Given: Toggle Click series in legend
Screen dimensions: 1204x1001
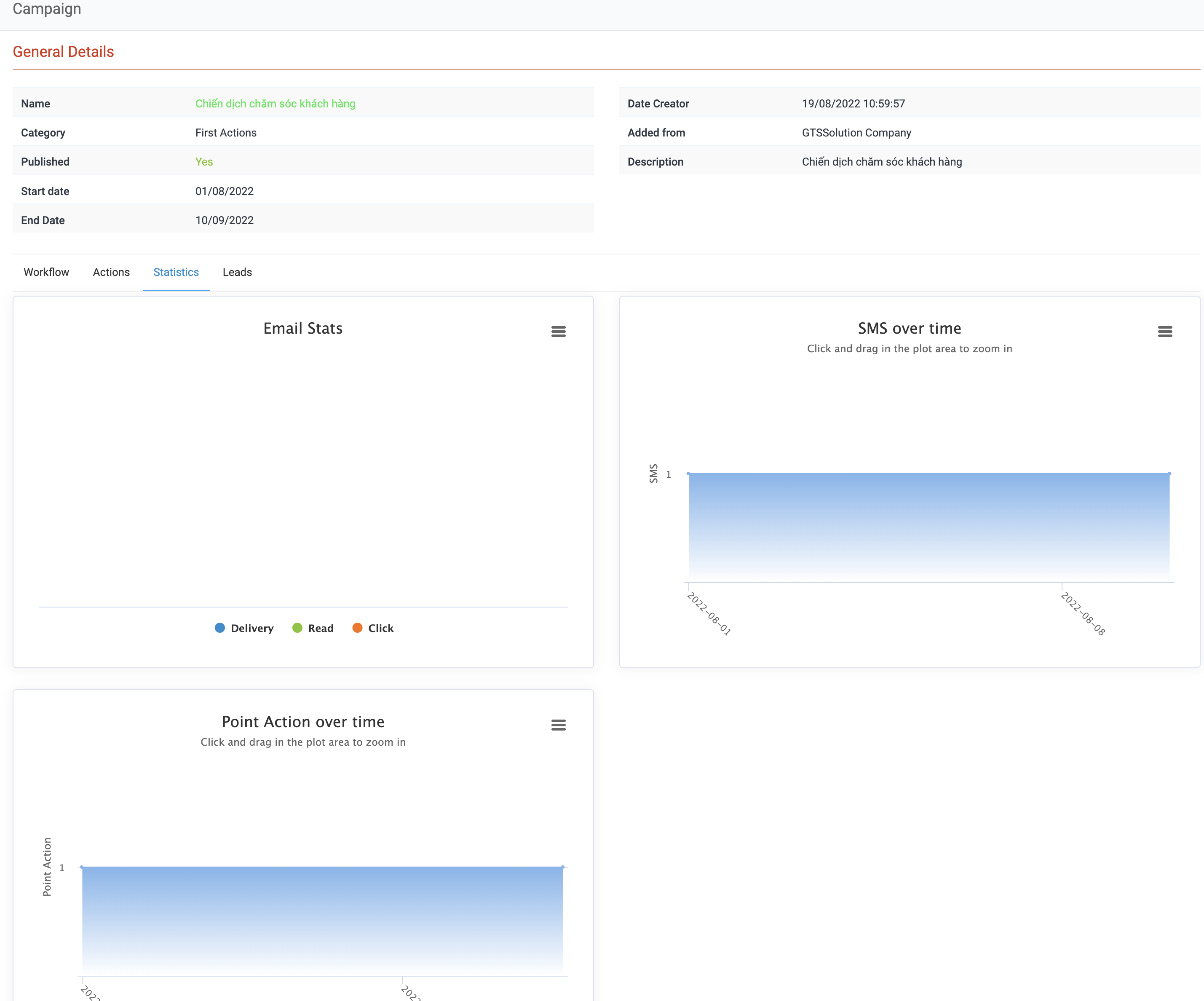Looking at the screenshot, I should pyautogui.click(x=381, y=628).
